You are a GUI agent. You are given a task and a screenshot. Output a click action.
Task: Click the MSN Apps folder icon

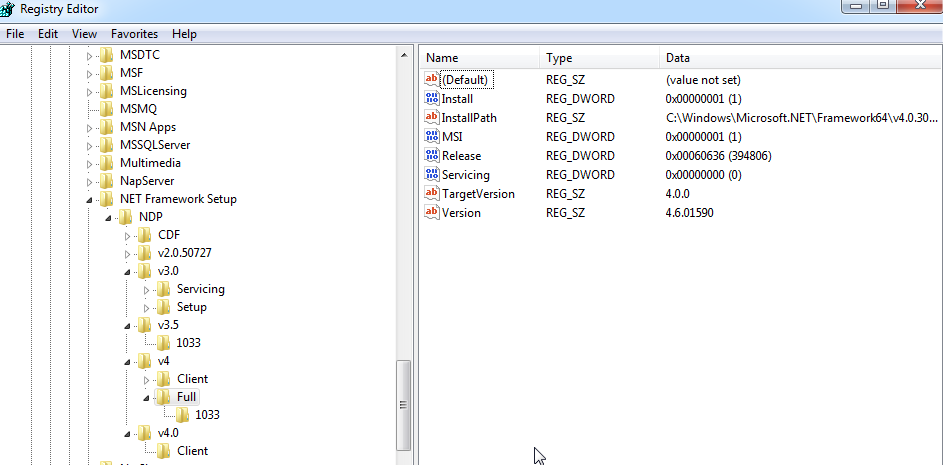tap(106, 127)
